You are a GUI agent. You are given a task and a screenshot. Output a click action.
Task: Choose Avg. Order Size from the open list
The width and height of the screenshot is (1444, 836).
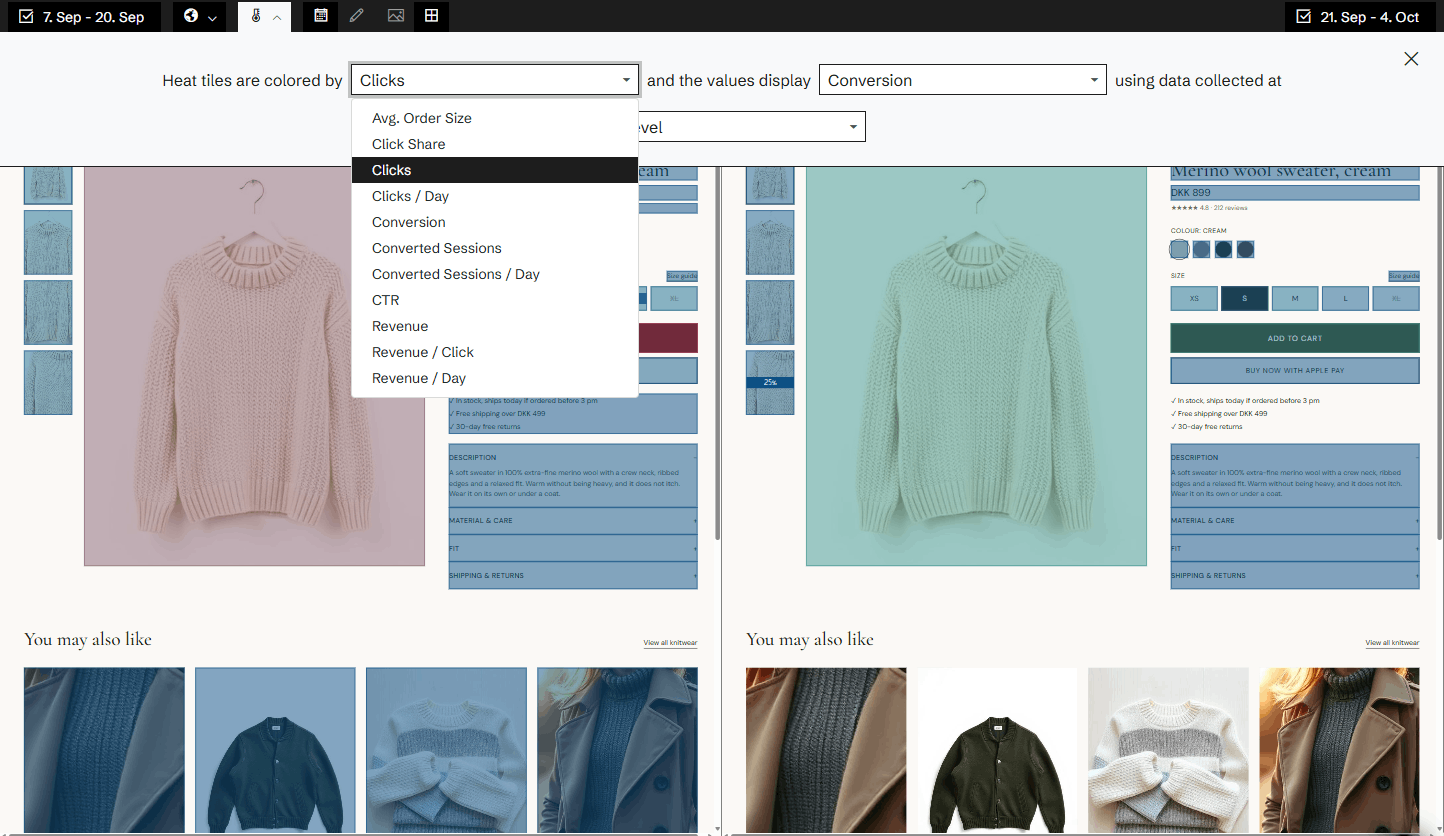495,118
